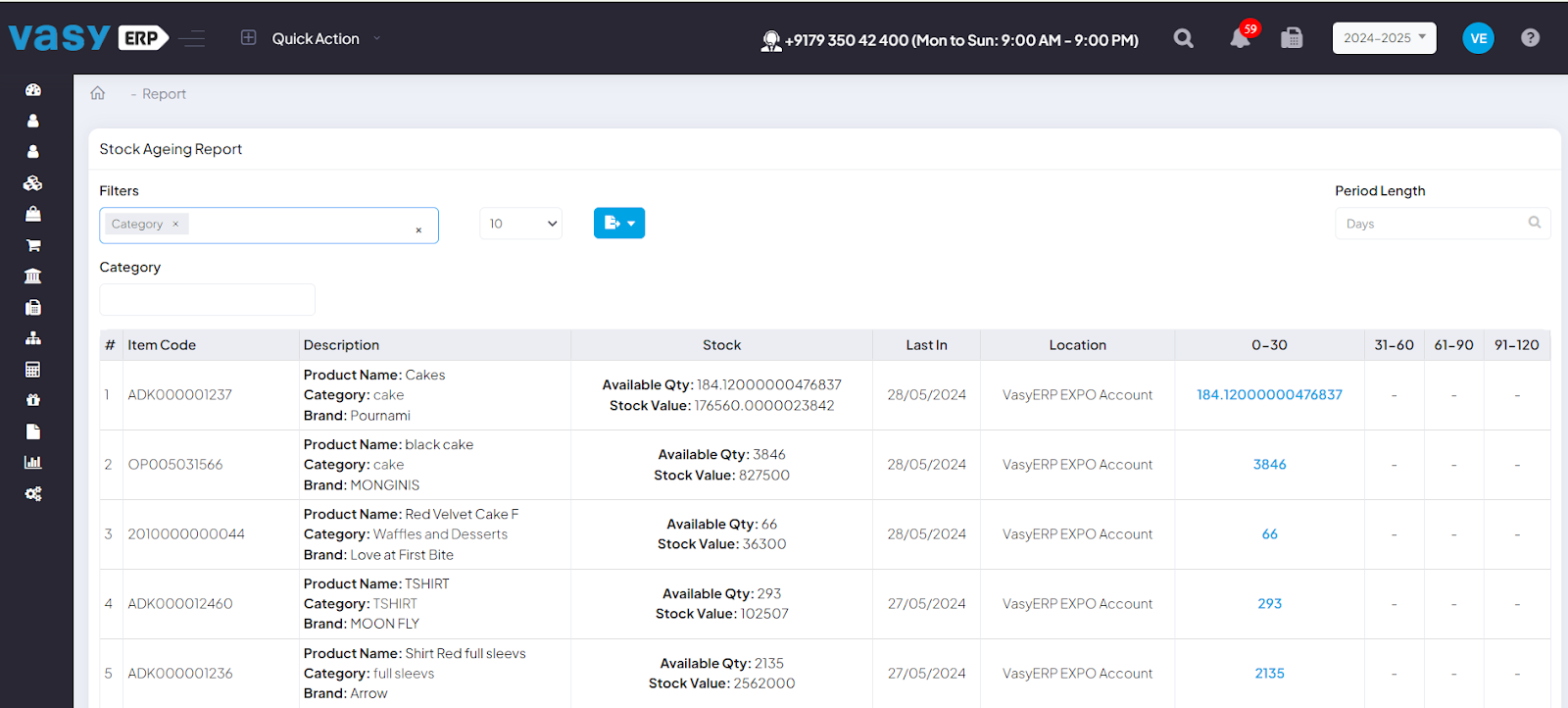Open the blue export dropdown button

pyautogui.click(x=619, y=223)
